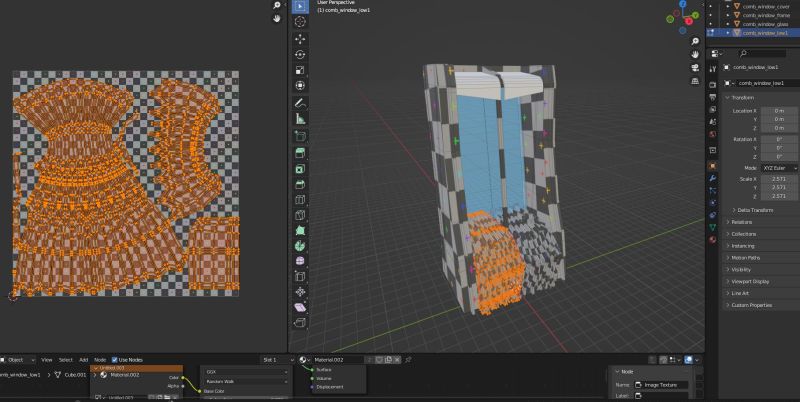
Task: Open the View menu in node editor
Action: 46,360
